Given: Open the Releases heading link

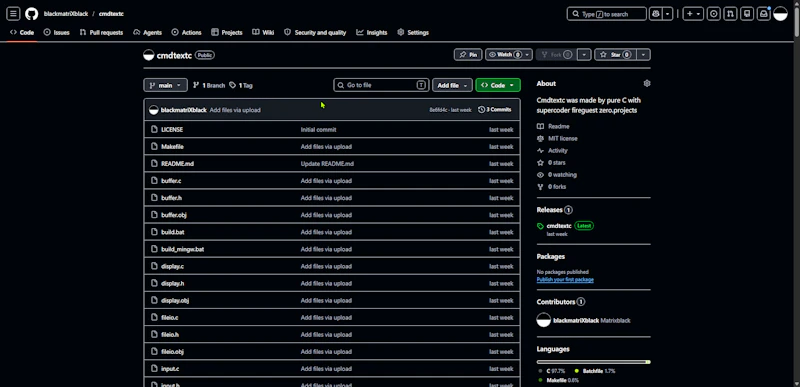Looking at the screenshot, I should (554, 210).
